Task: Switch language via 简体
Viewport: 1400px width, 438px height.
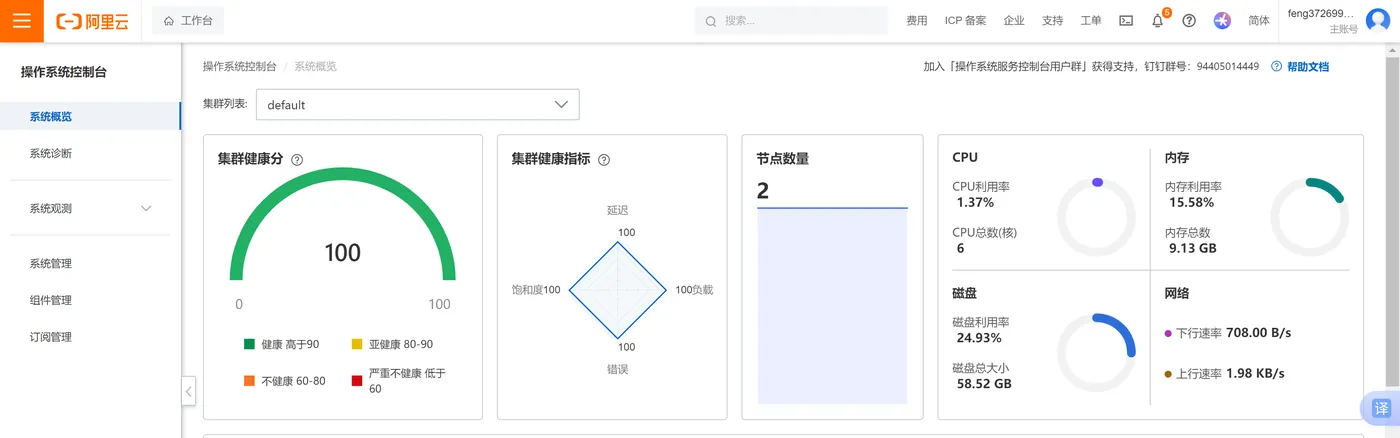Action: click(1259, 20)
